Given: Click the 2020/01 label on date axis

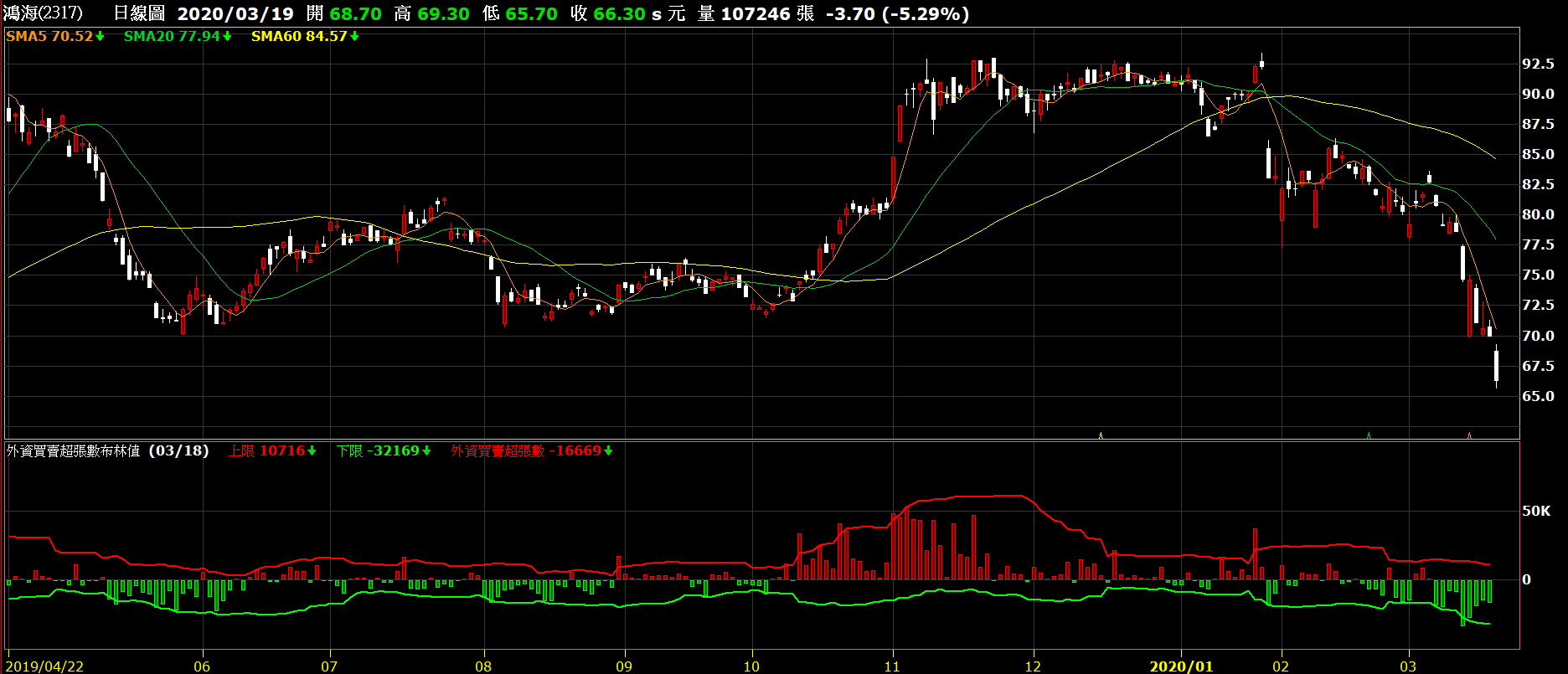Looking at the screenshot, I should click(1181, 666).
